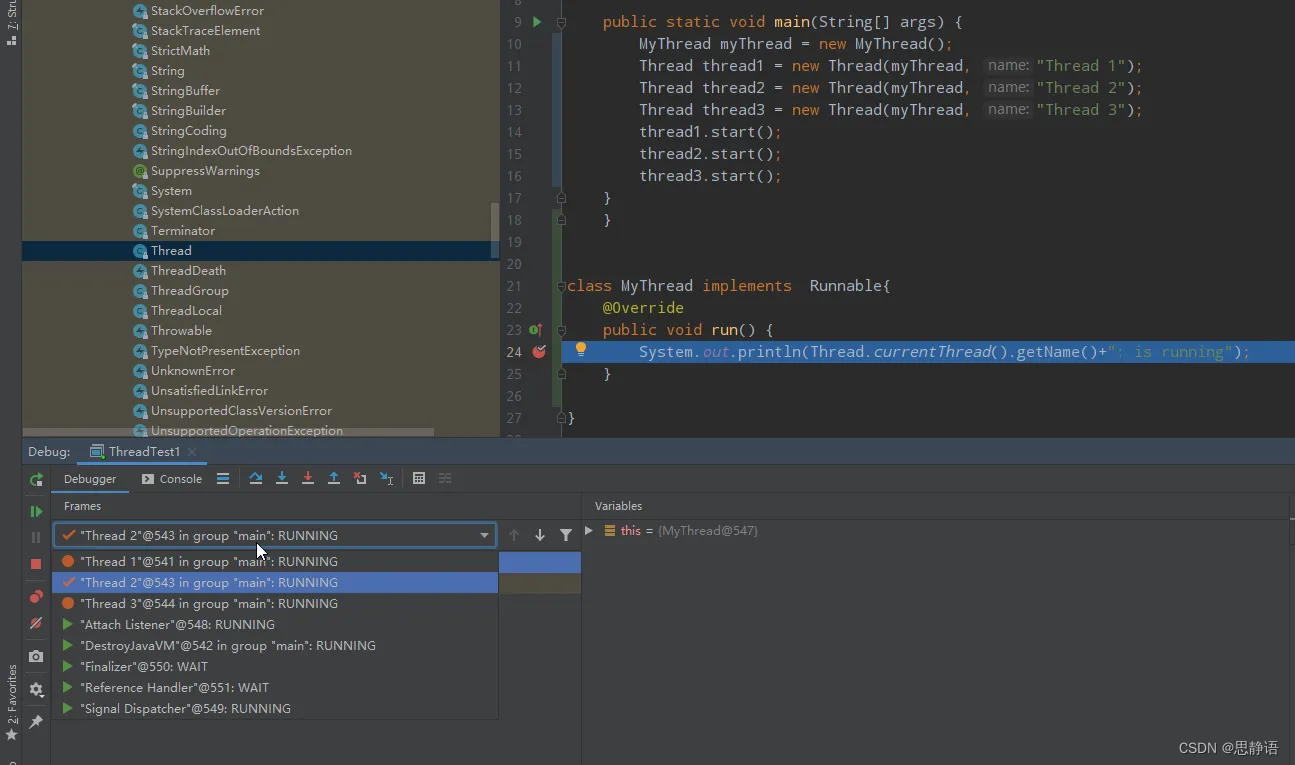Select StackOverflowError in the class list

point(205,11)
